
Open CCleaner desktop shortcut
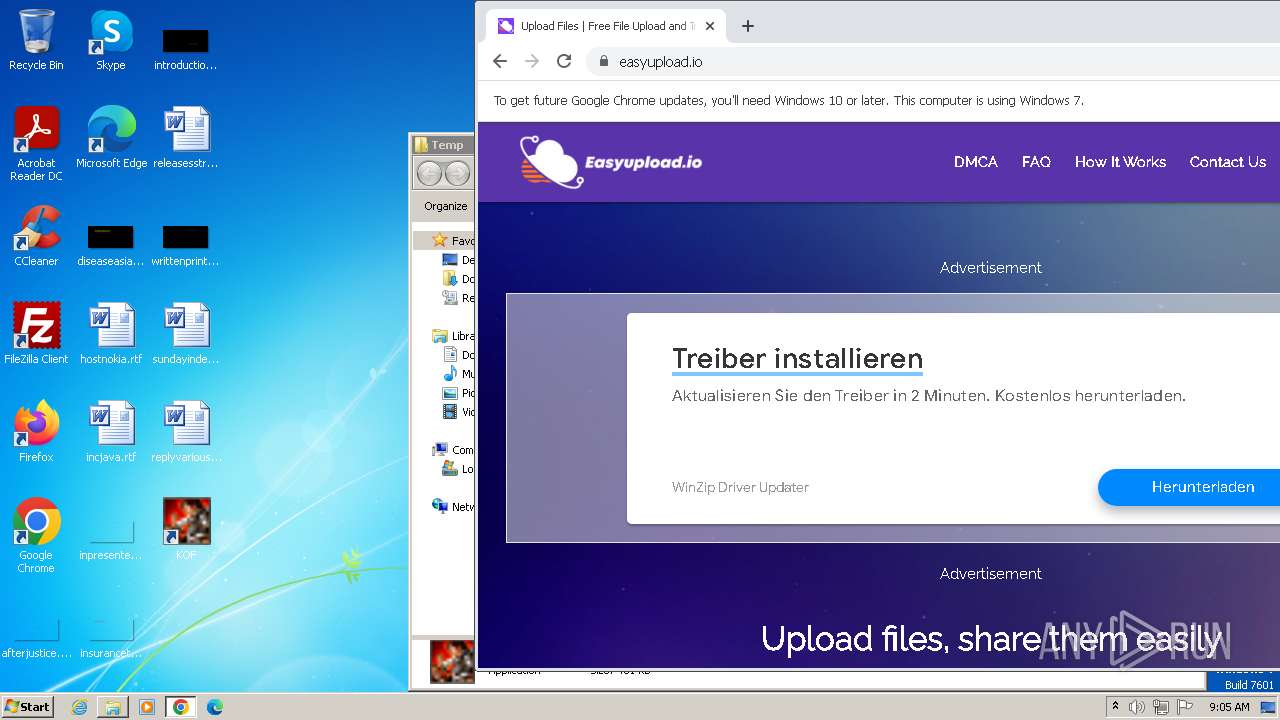click(x=36, y=236)
